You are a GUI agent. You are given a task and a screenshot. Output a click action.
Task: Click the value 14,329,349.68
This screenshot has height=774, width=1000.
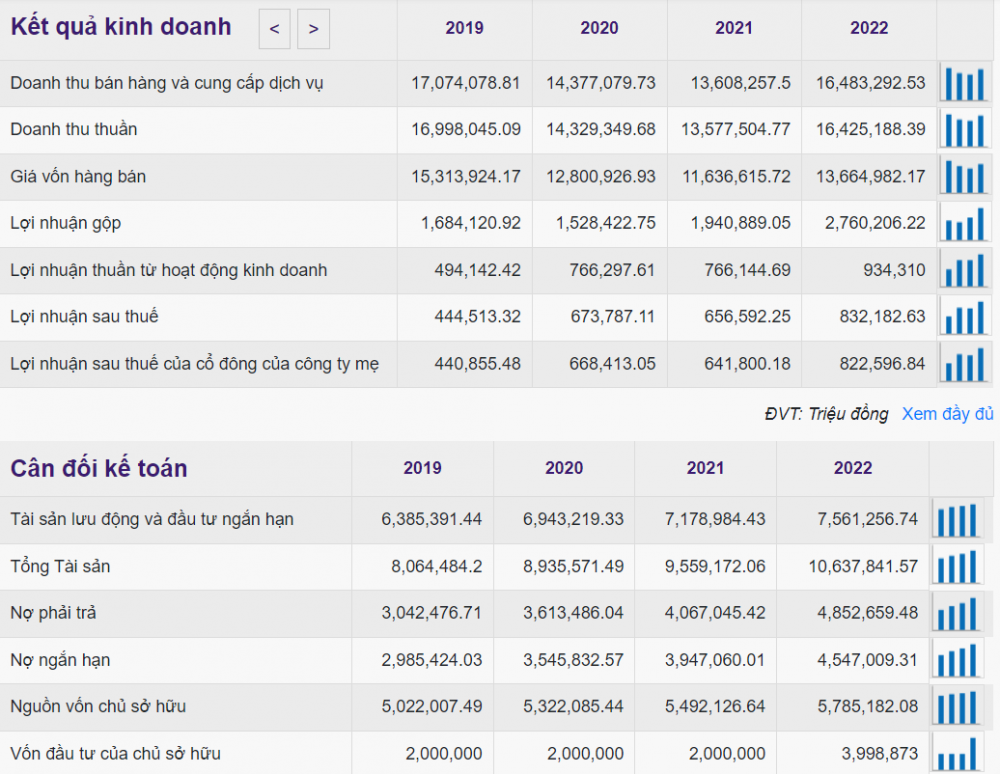[601, 129]
